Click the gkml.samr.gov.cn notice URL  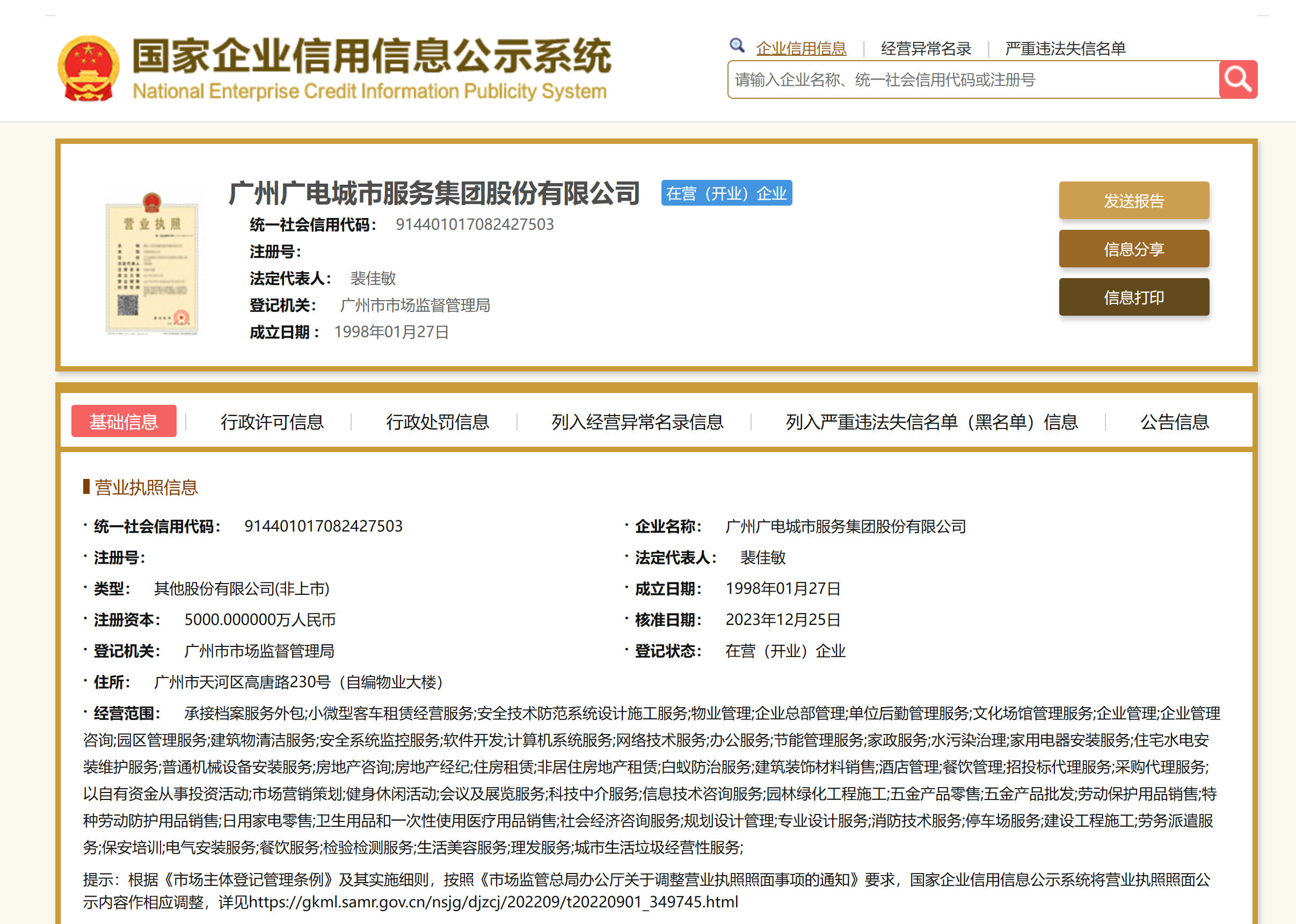(x=493, y=902)
